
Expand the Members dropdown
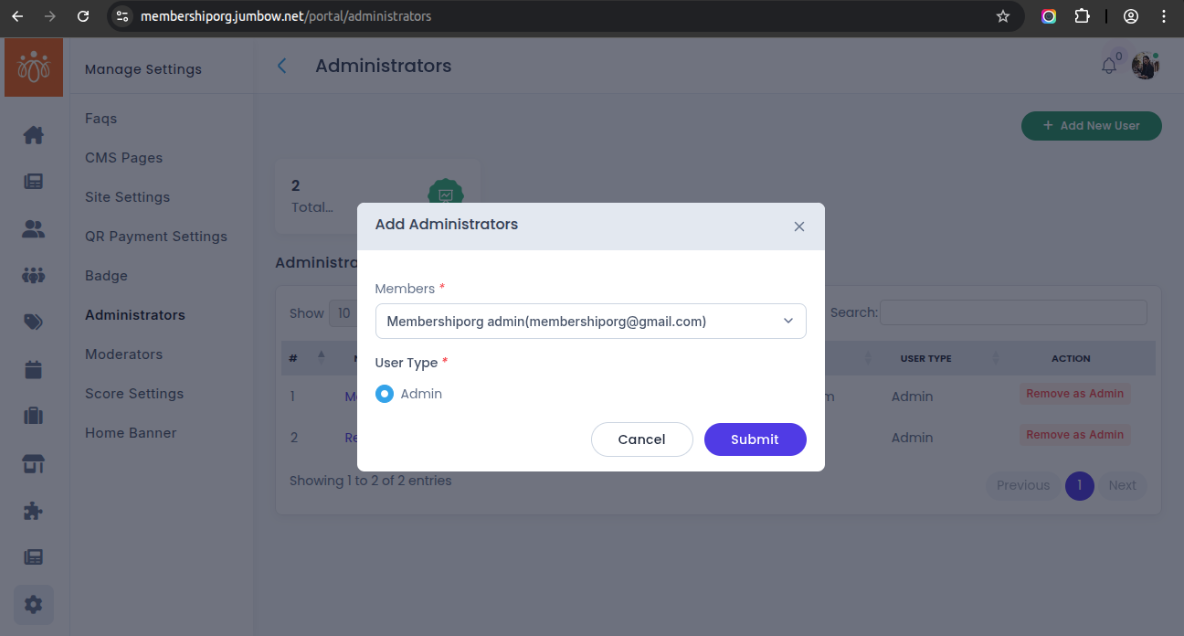point(590,321)
